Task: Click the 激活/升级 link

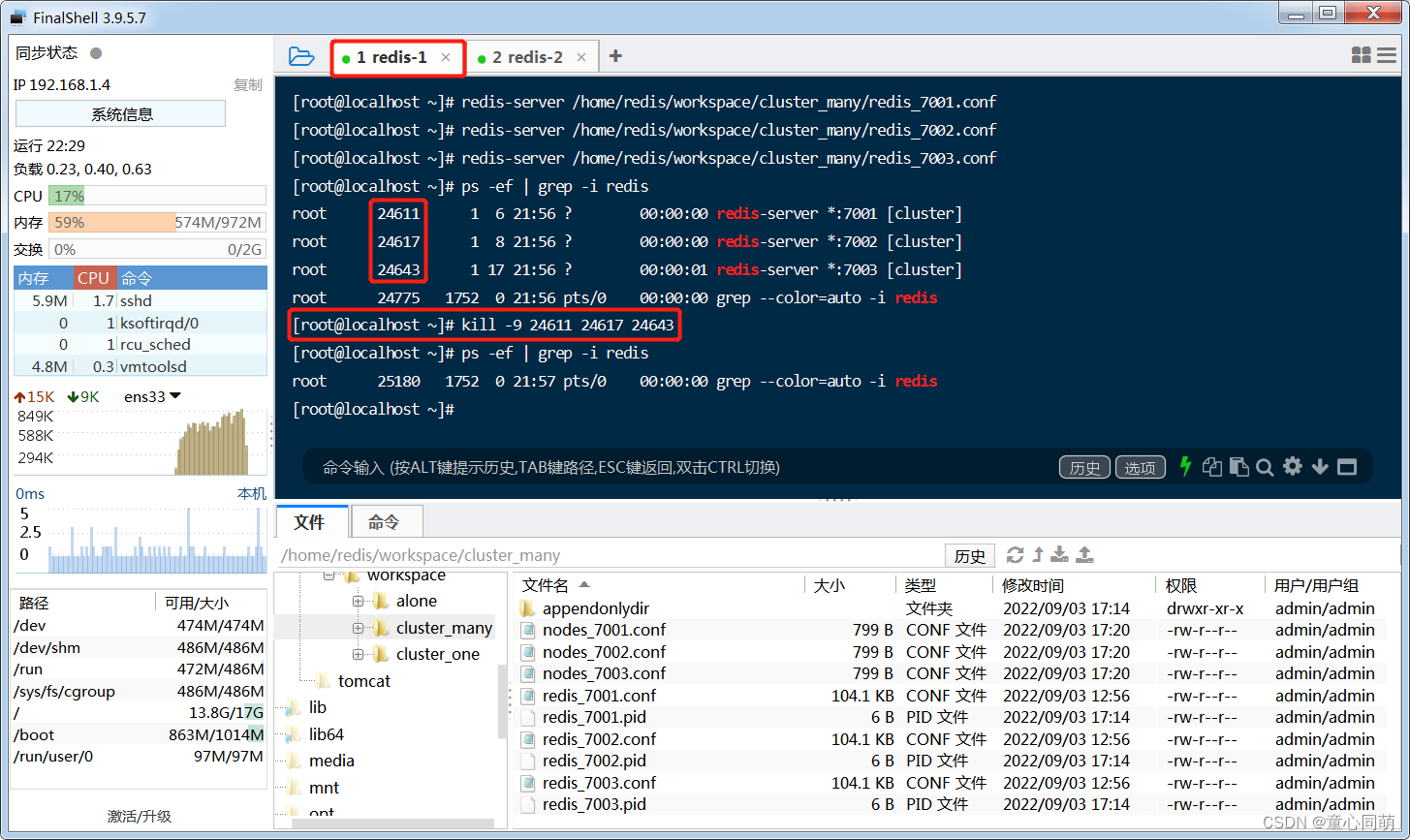Action: (140, 816)
